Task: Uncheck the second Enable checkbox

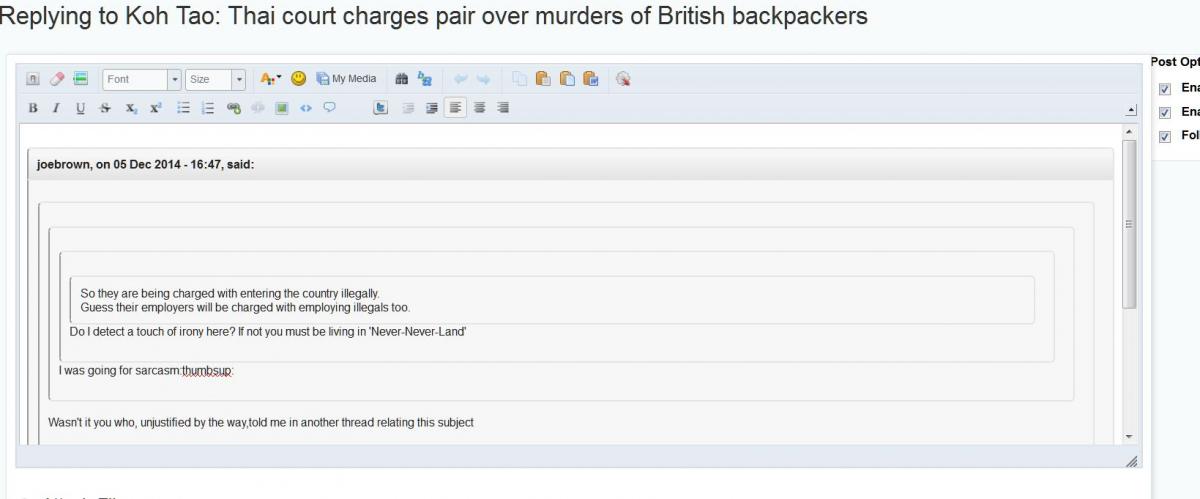Action: click(1164, 112)
